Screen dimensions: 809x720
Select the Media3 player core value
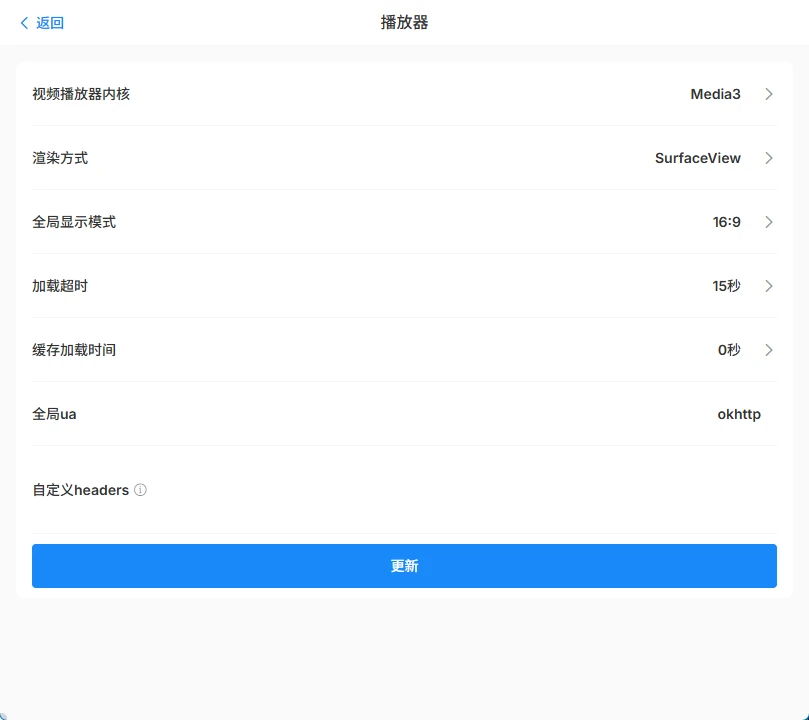click(715, 94)
